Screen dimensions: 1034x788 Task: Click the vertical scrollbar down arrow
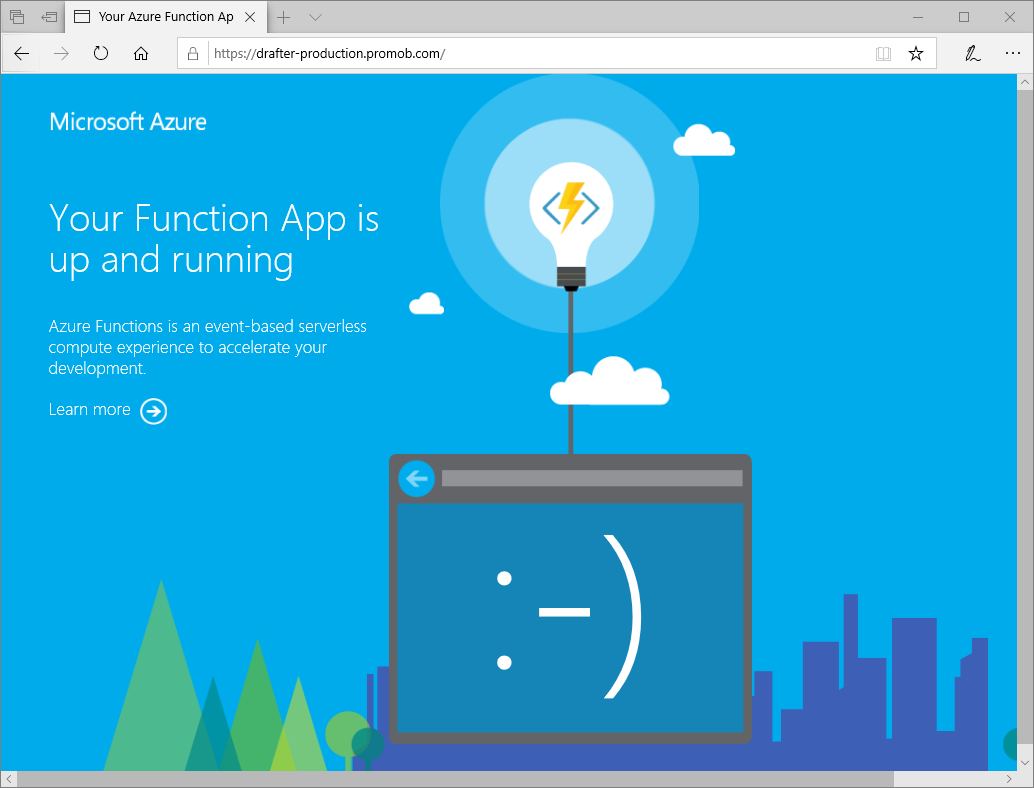pos(1025,762)
